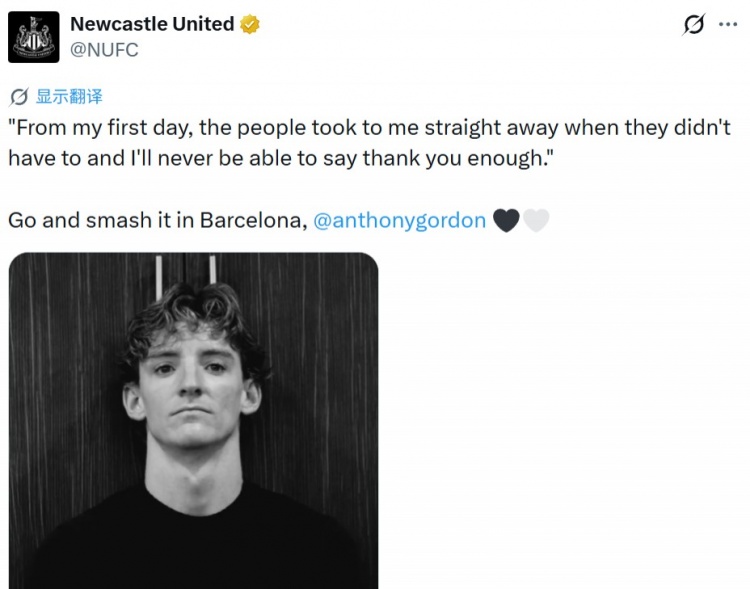
Task: Show translation via 显示翻译 link
Action: point(69,96)
